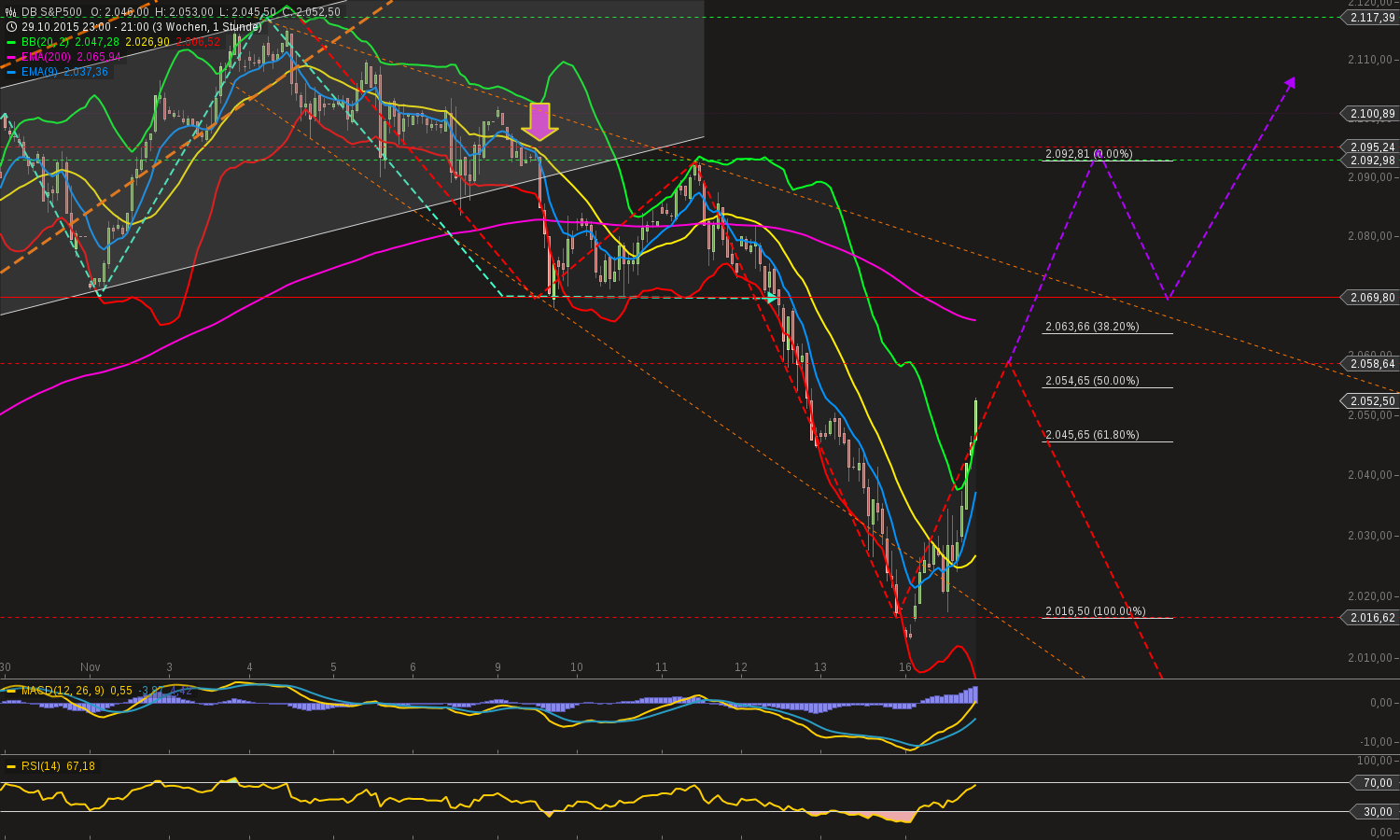This screenshot has height=840, width=1400.
Task: Click the clock icon beside the date range
Action: (11, 27)
